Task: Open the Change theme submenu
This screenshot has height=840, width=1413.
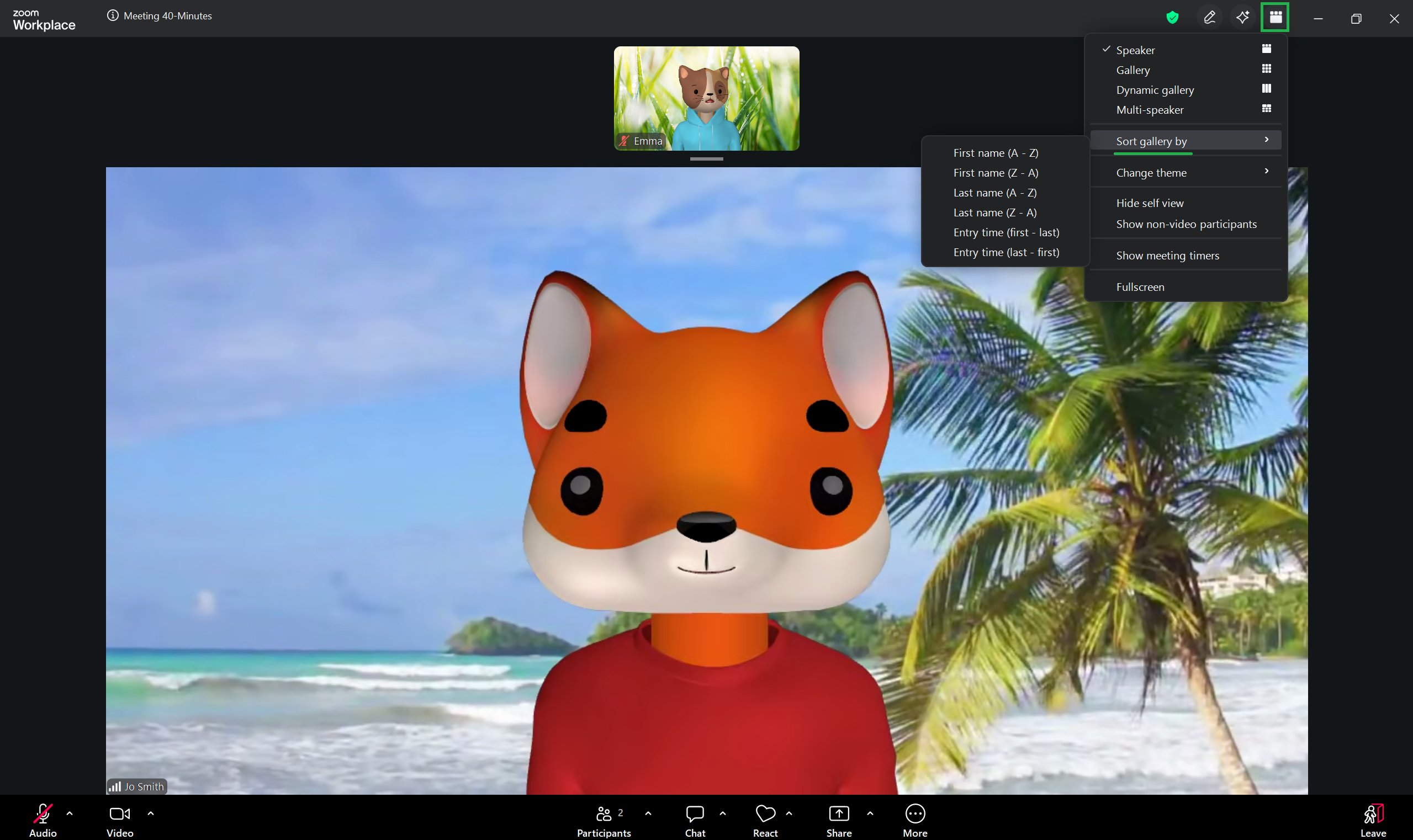Action: click(1186, 172)
